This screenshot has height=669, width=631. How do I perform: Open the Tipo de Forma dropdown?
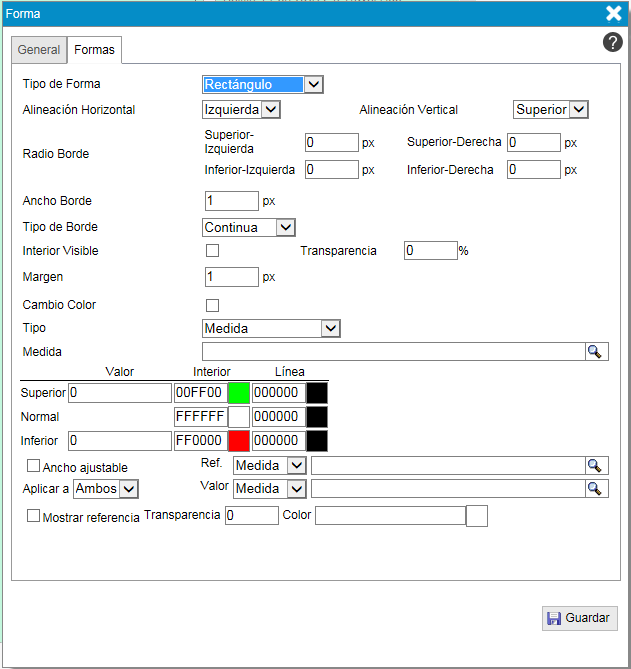pos(263,85)
